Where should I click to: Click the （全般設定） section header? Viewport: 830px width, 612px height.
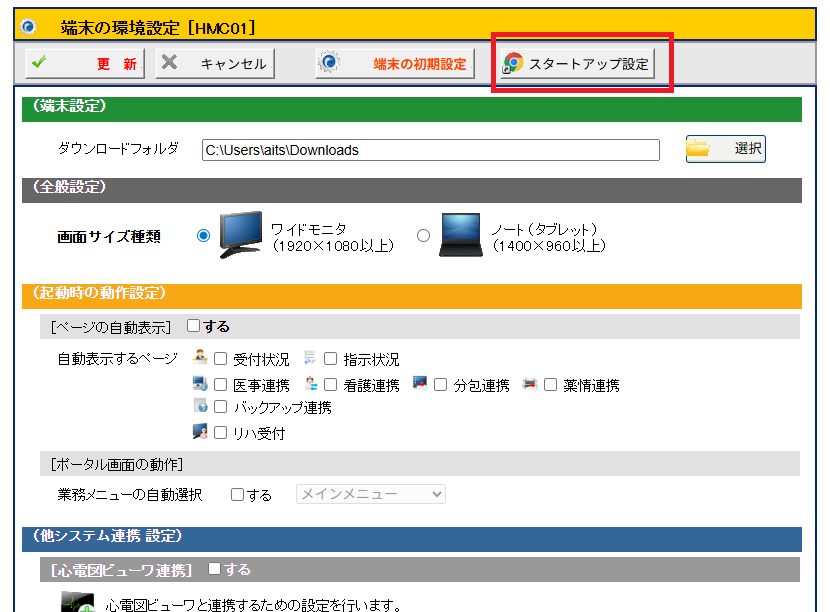(x=412, y=190)
